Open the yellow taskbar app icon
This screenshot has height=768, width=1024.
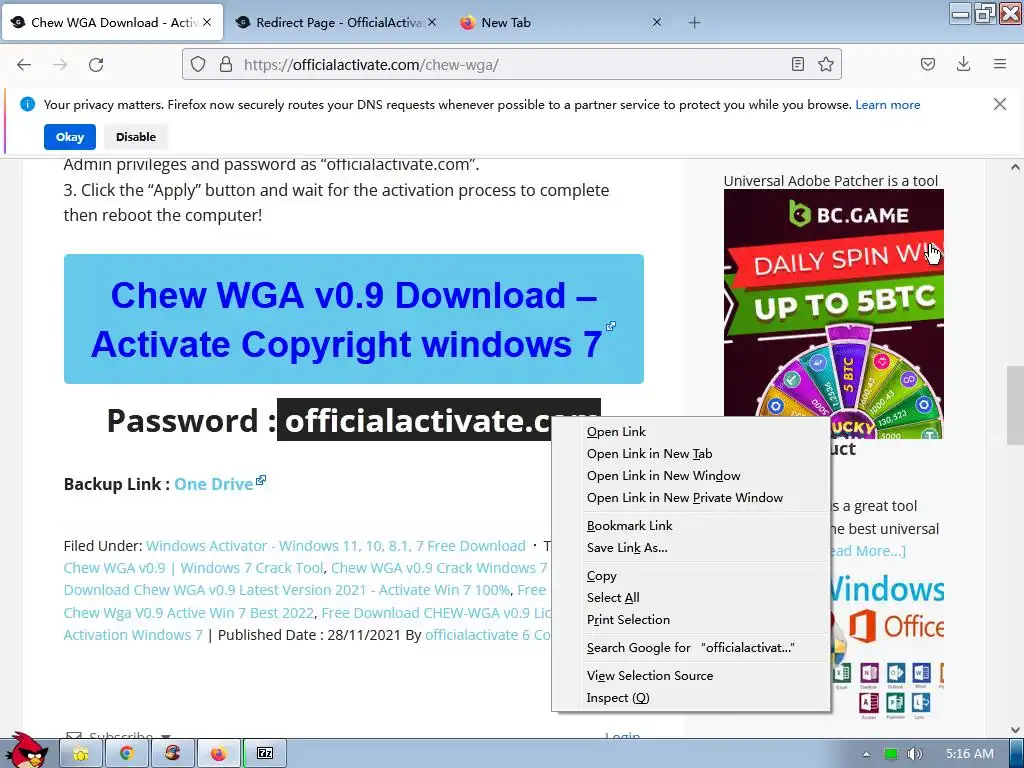click(x=80, y=754)
